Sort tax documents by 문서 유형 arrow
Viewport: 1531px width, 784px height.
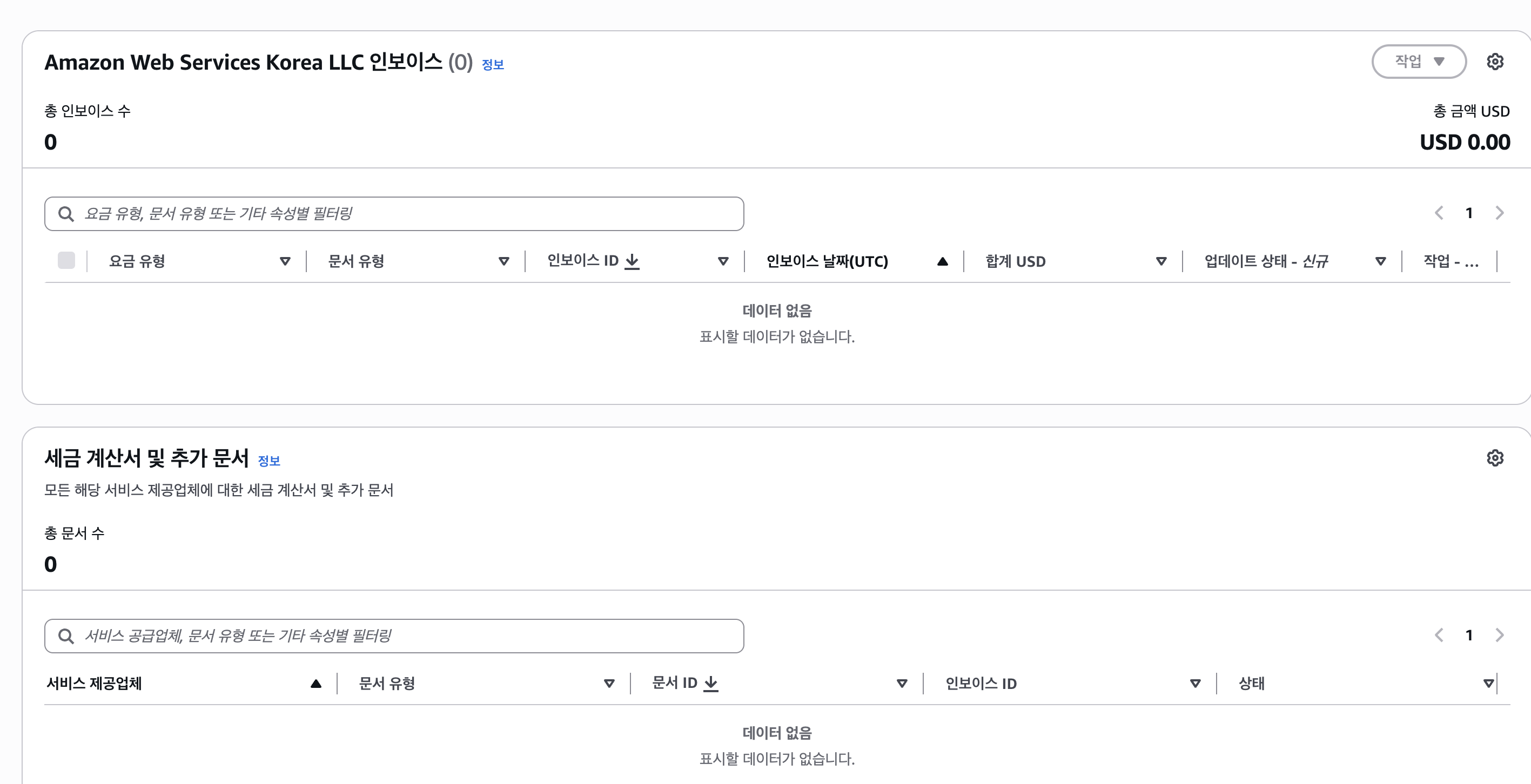(x=609, y=684)
